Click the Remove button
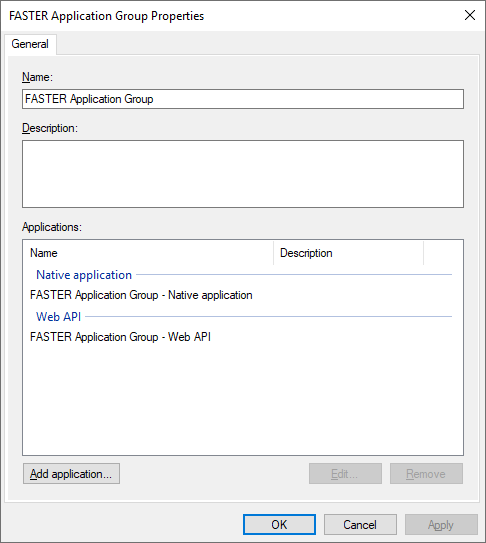This screenshot has width=486, height=543. point(426,473)
